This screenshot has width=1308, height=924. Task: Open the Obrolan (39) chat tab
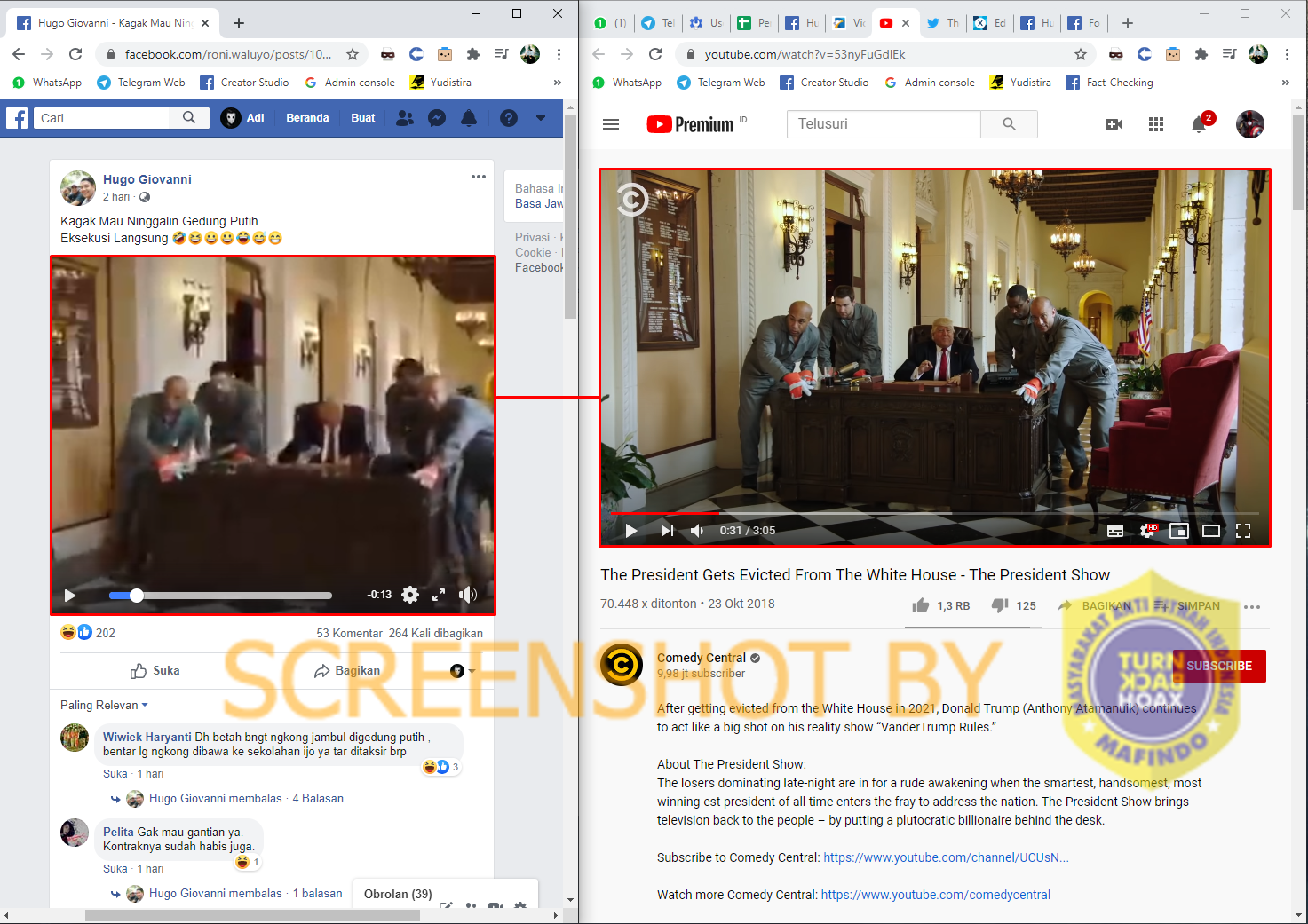[398, 894]
